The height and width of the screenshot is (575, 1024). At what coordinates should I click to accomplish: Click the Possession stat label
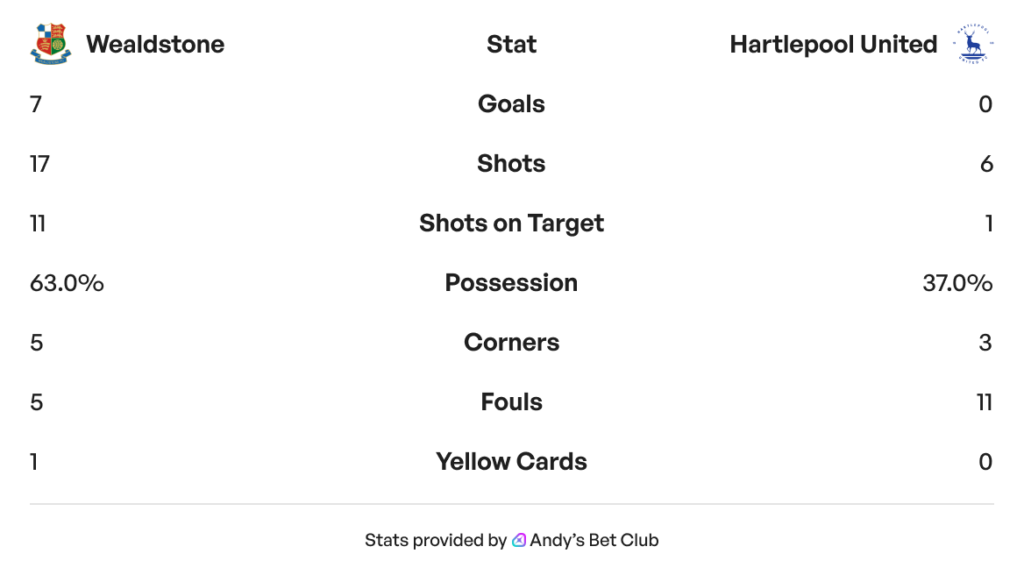[x=511, y=283]
